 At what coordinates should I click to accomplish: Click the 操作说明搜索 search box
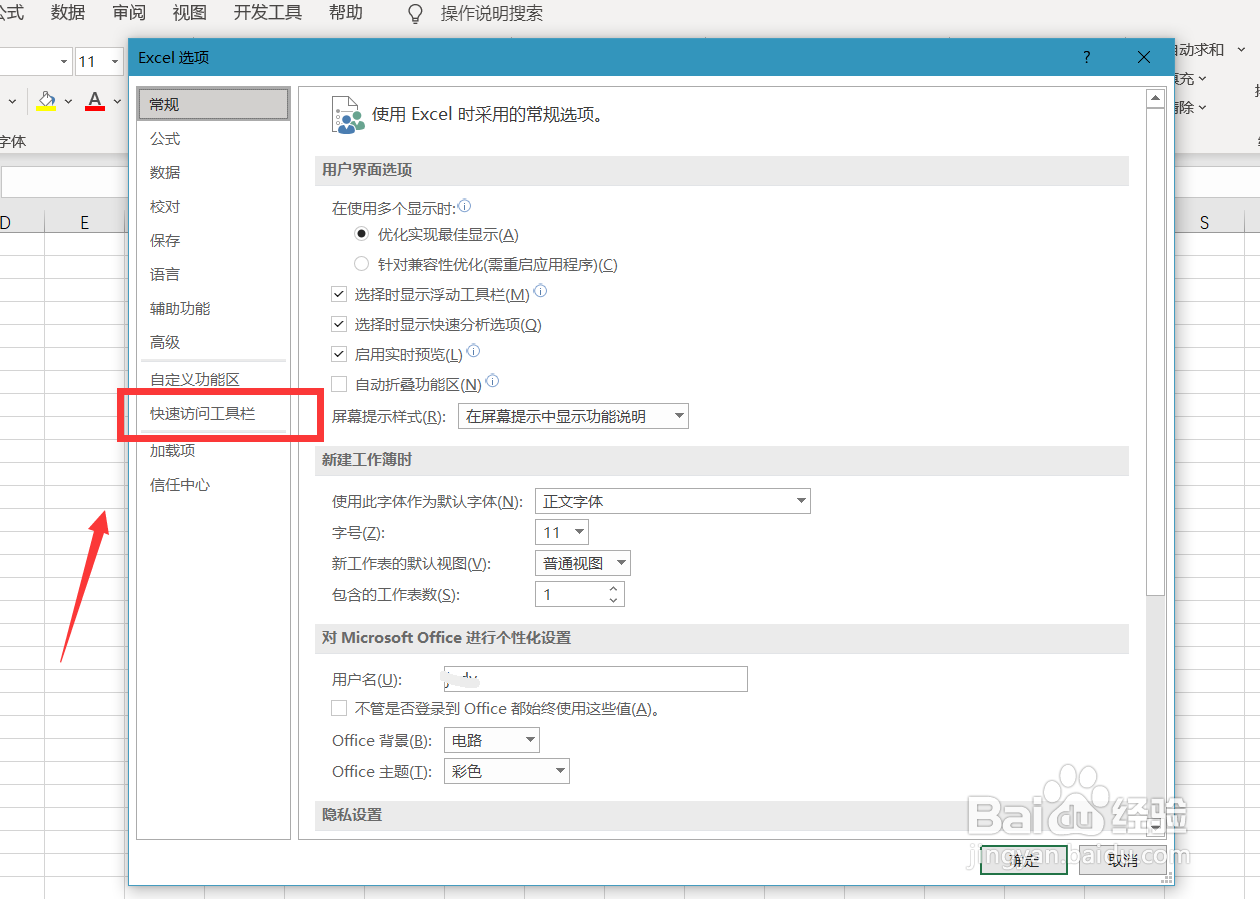coord(492,13)
